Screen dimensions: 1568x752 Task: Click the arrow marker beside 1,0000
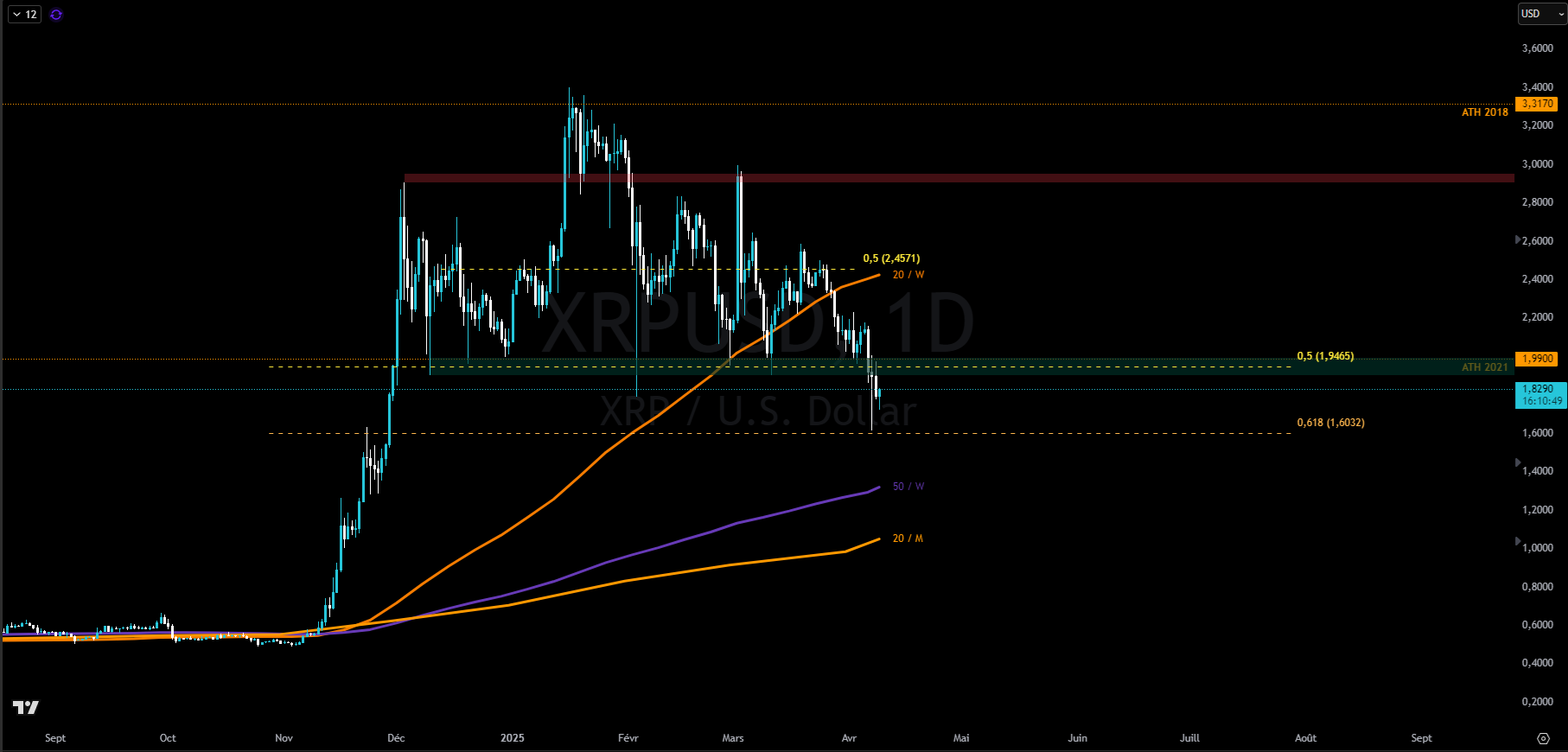[x=1518, y=541]
